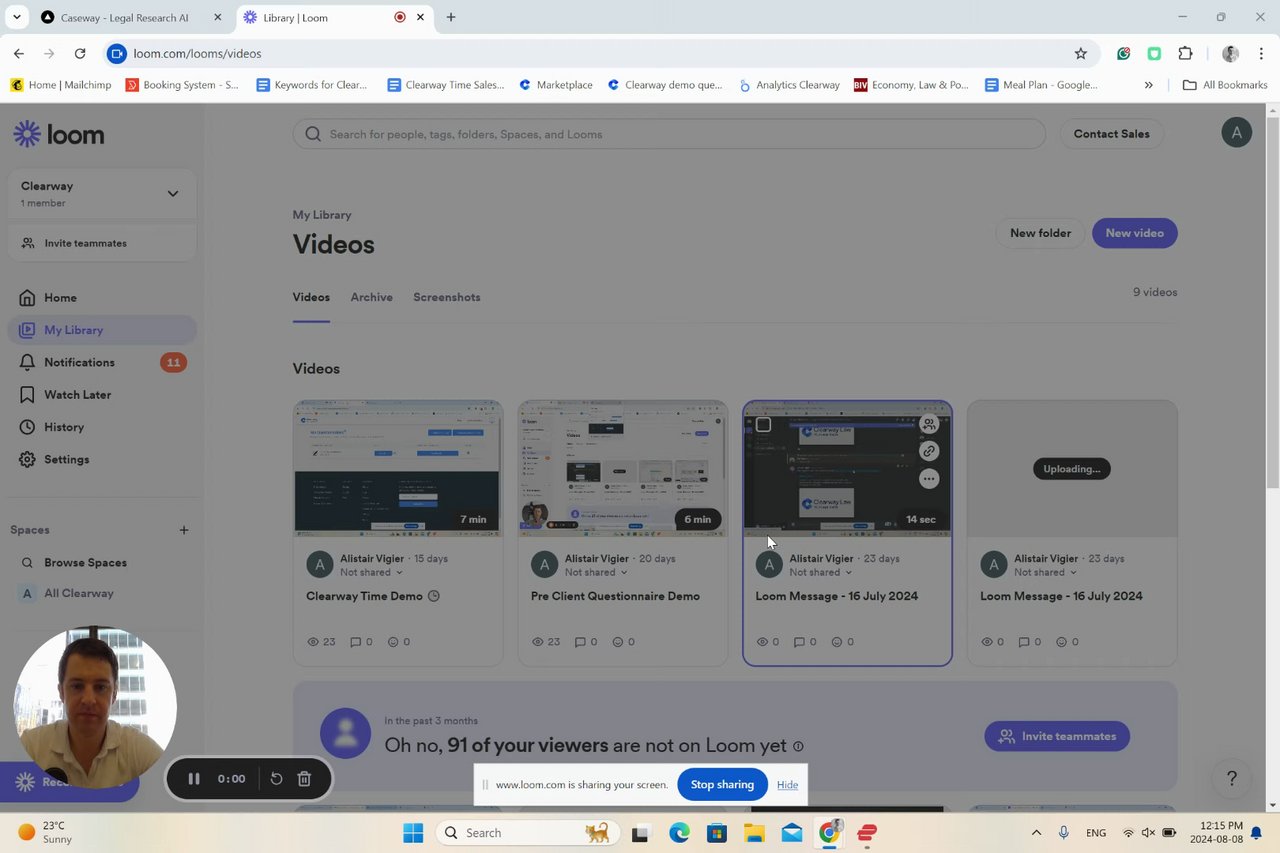Open 'Not shared' dropdown on the uploading video card
Image resolution: width=1280 pixels, height=853 pixels.
pos(1046,573)
